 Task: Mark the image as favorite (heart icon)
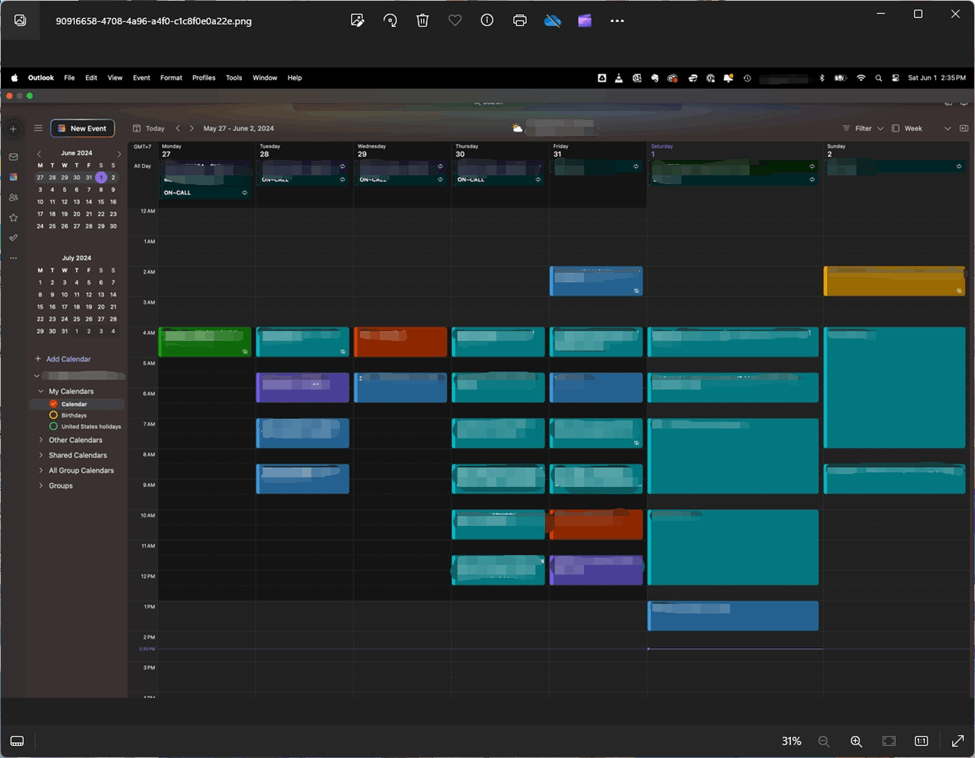[x=455, y=21]
